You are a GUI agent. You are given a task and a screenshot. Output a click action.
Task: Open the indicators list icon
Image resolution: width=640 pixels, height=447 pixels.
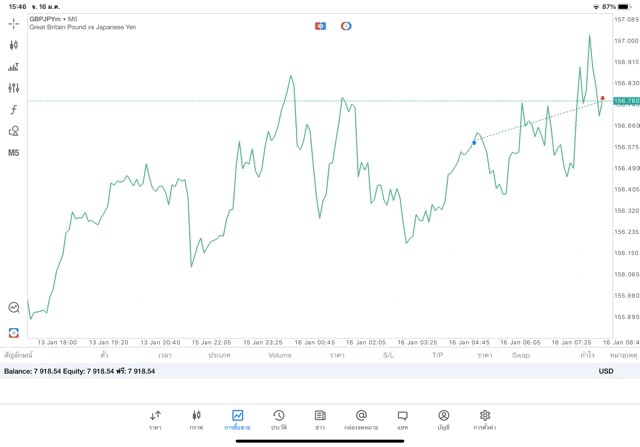[x=14, y=67]
